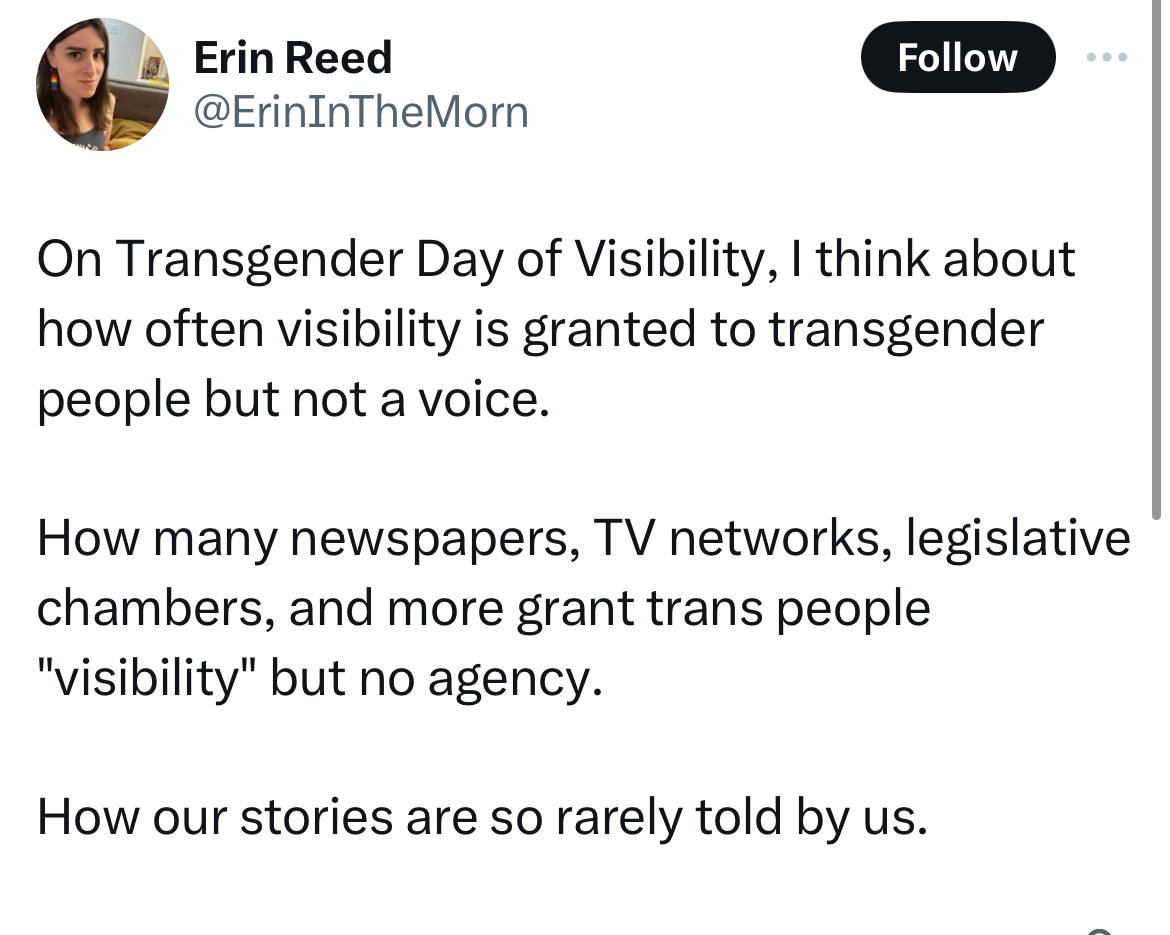The image size is (1170, 935).
Task: Open the @ErinInTheMorn handle link
Action: point(360,112)
